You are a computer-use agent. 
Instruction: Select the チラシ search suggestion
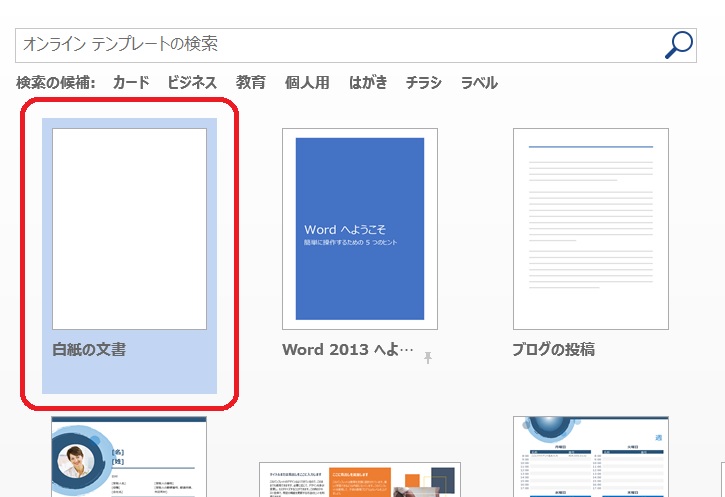point(423,83)
